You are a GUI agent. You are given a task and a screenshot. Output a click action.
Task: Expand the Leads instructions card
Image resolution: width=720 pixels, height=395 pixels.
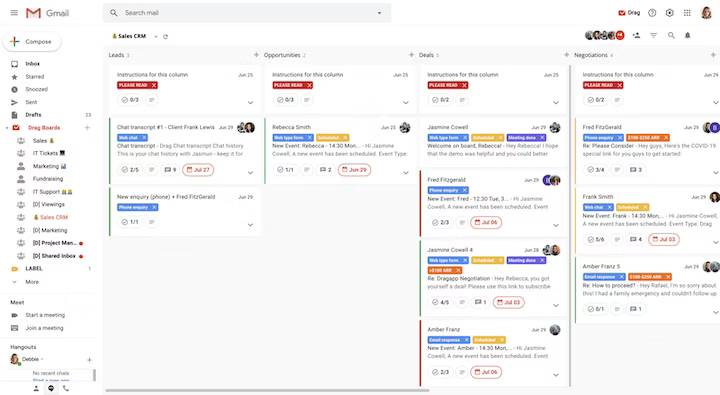pyautogui.click(x=250, y=102)
